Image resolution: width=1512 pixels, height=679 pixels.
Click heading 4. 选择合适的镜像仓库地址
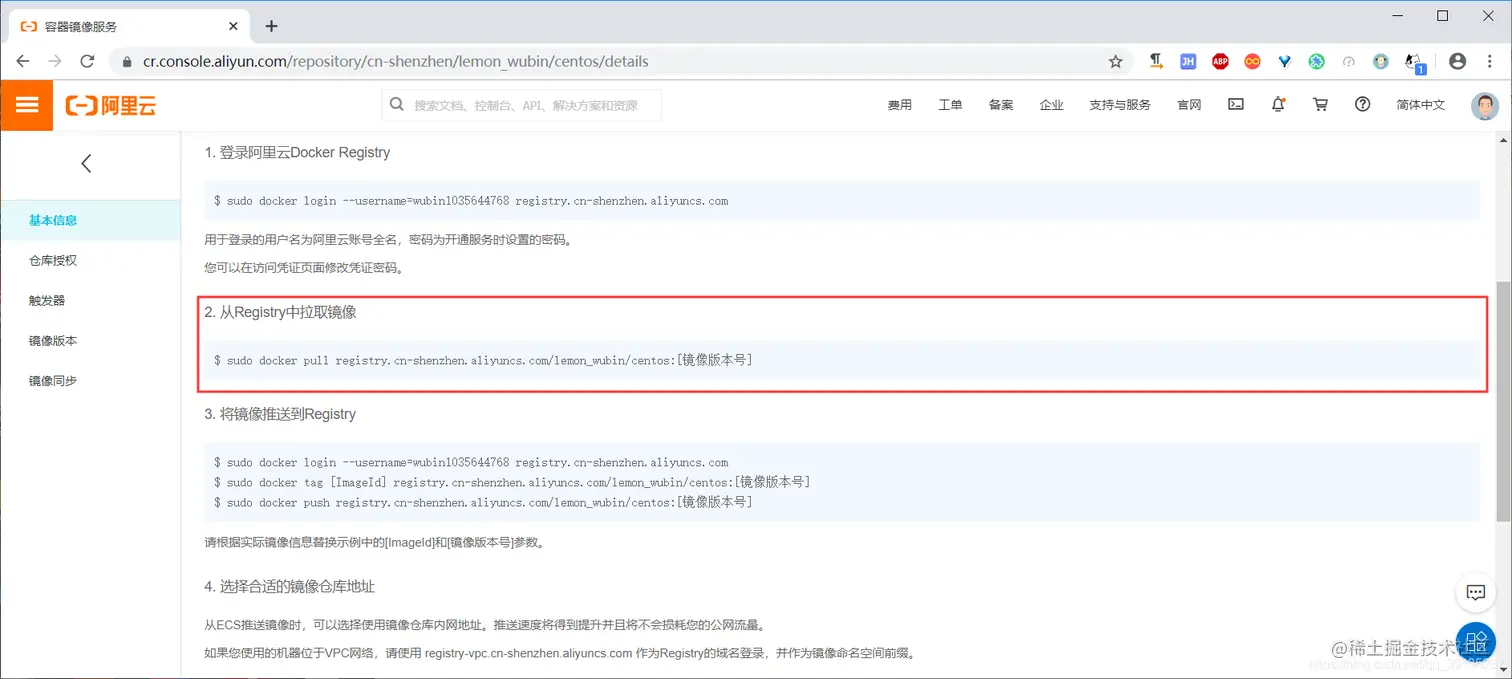pos(289,586)
